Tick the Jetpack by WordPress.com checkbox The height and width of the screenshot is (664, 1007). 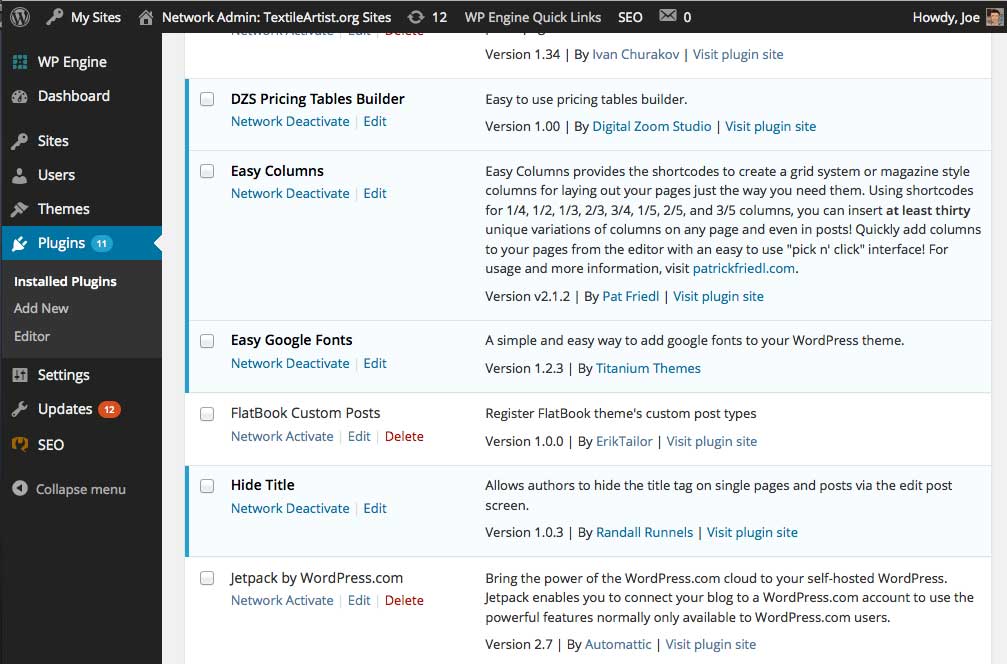click(x=207, y=578)
